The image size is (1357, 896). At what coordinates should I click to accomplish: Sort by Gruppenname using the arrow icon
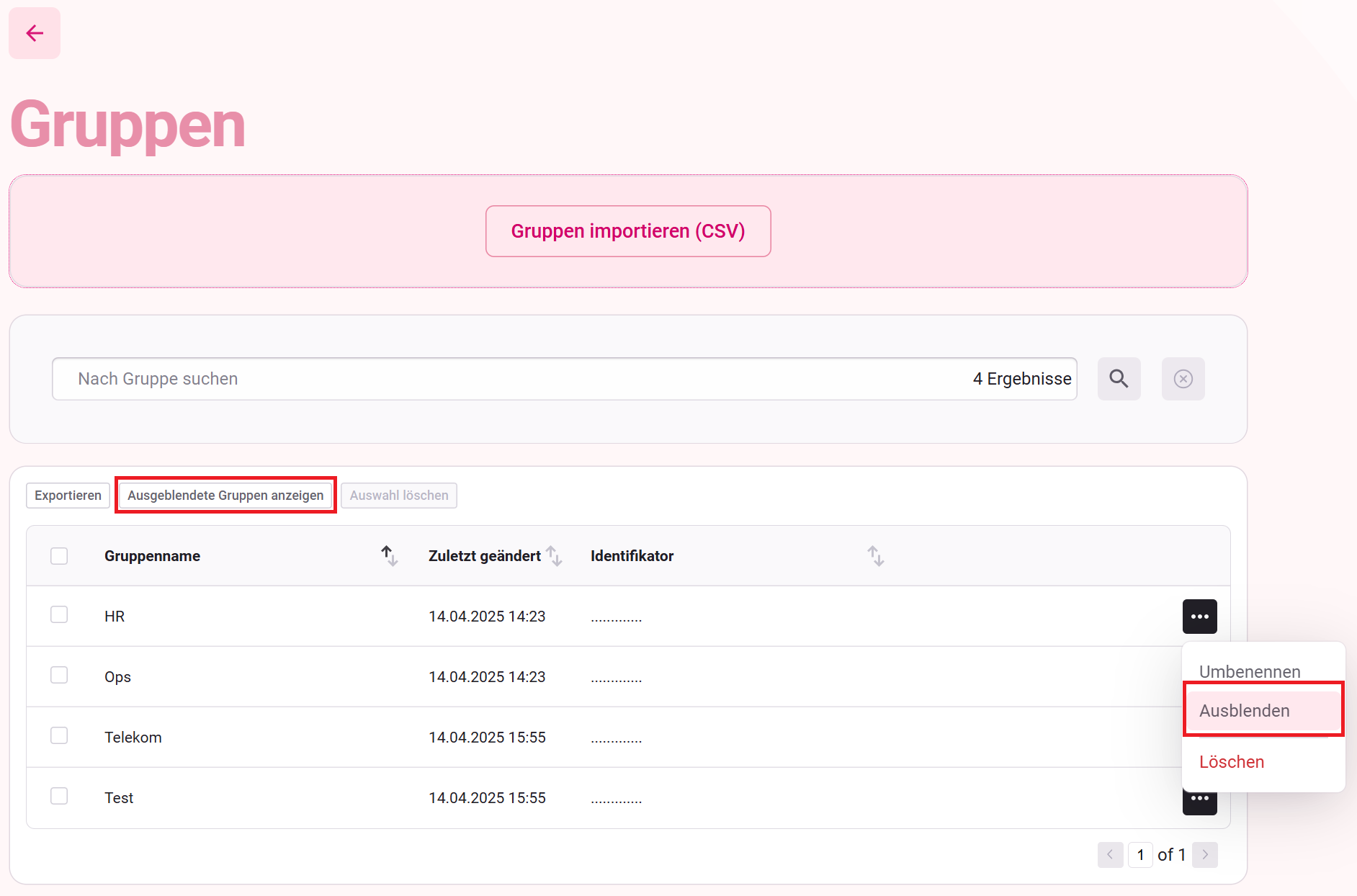[389, 555]
